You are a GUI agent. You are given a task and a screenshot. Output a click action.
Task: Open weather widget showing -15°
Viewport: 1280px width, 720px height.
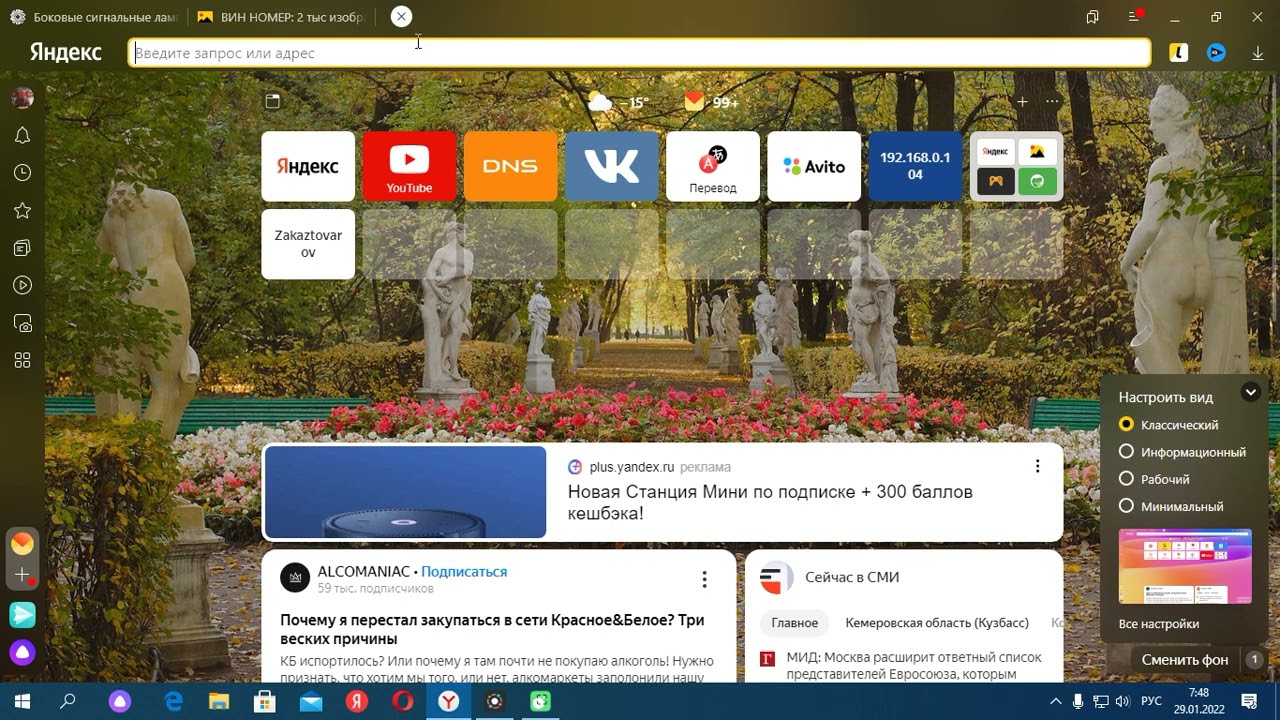point(619,102)
